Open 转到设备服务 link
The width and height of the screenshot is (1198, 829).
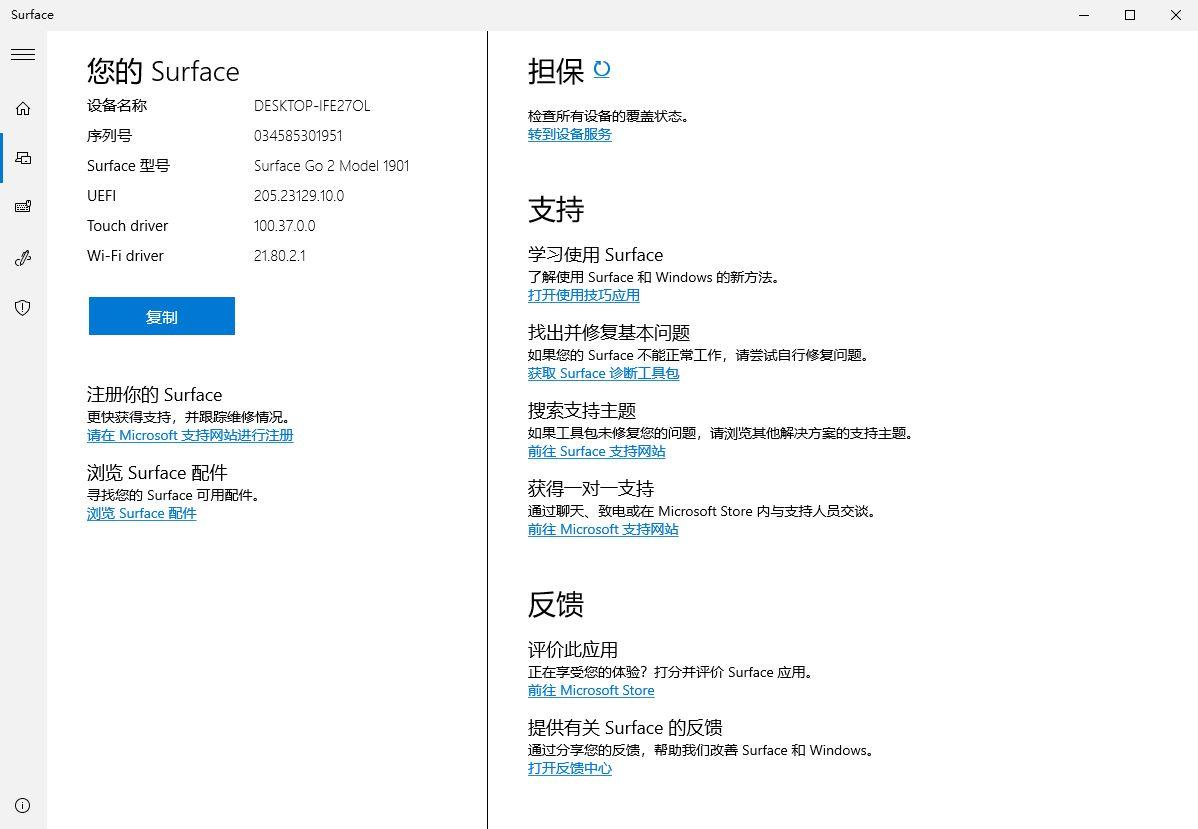point(570,134)
